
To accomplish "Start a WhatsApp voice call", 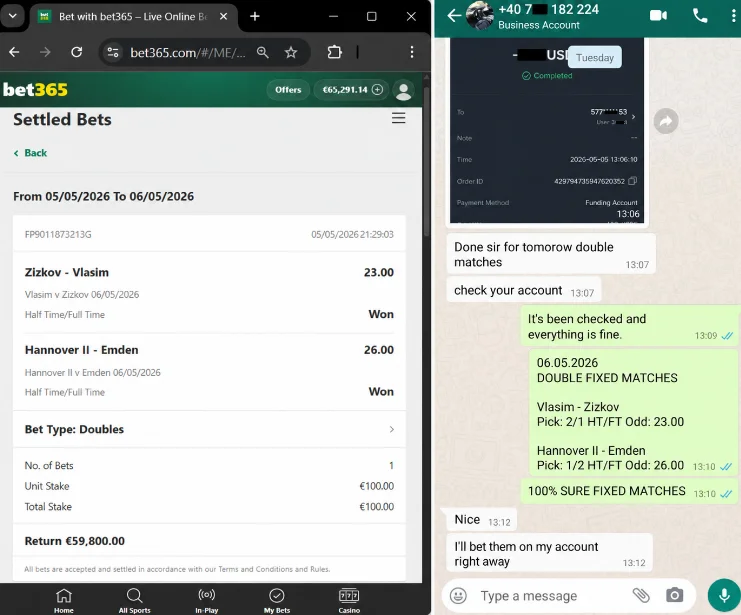I will click(x=699, y=16).
